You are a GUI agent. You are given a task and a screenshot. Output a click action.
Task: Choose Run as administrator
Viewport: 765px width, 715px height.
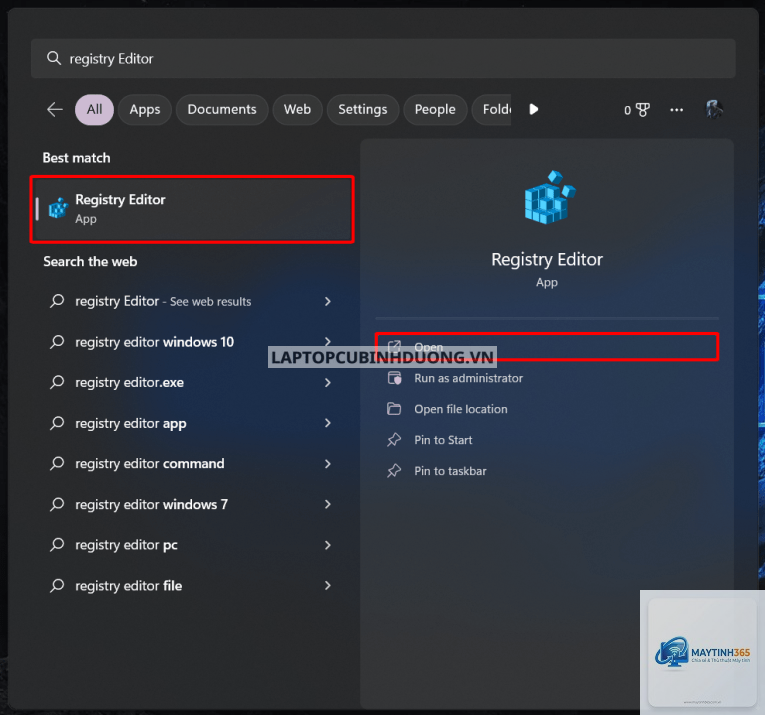point(546,378)
